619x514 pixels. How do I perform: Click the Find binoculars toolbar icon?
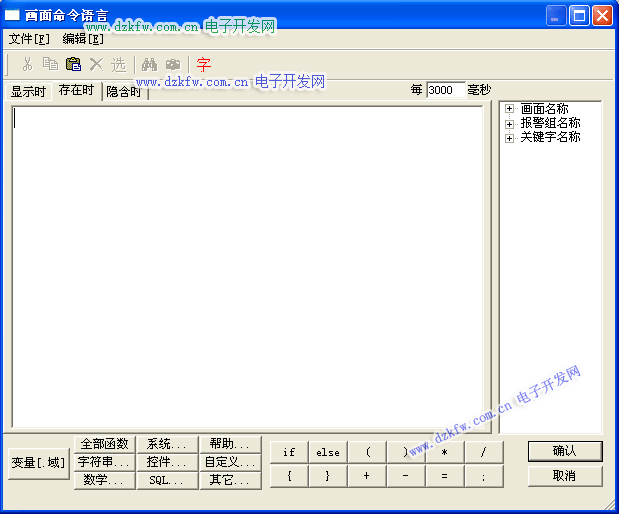[149, 64]
